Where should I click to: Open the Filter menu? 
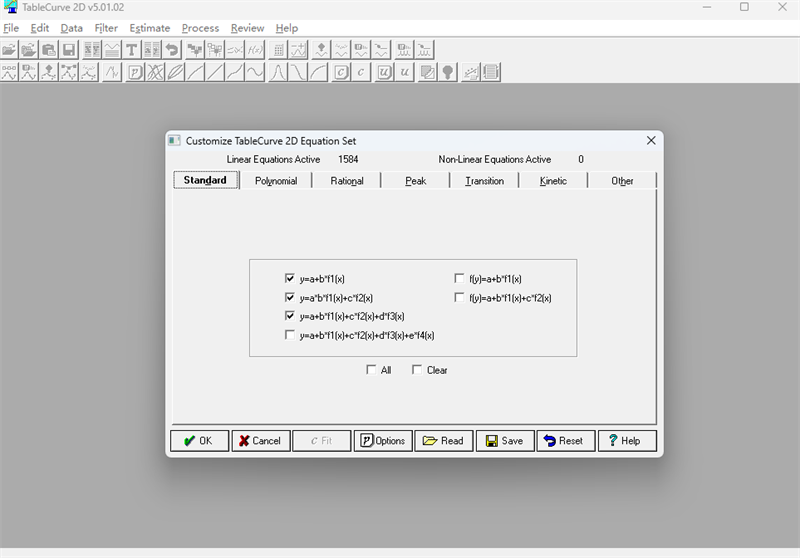click(106, 28)
